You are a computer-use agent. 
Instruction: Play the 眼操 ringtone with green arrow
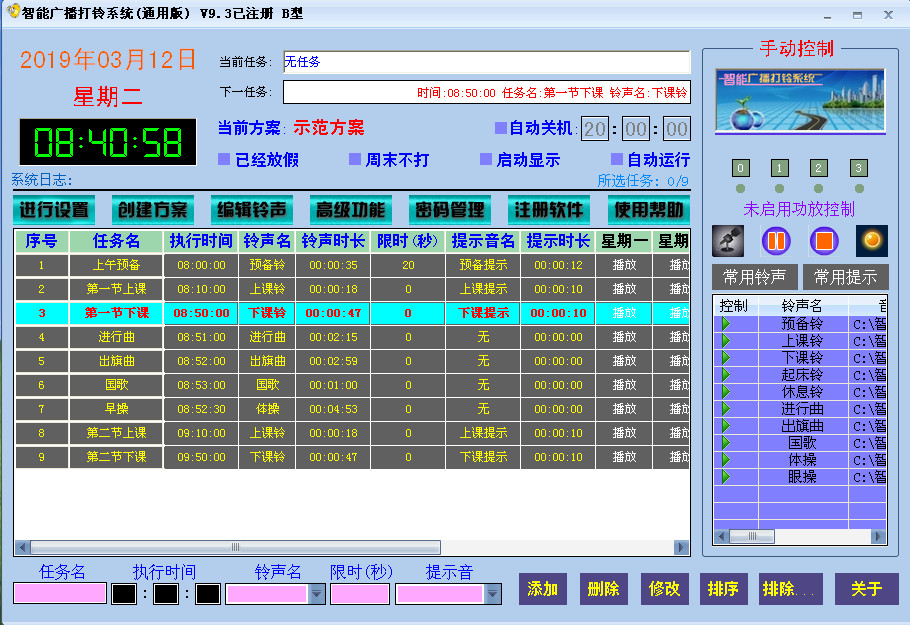[x=726, y=477]
